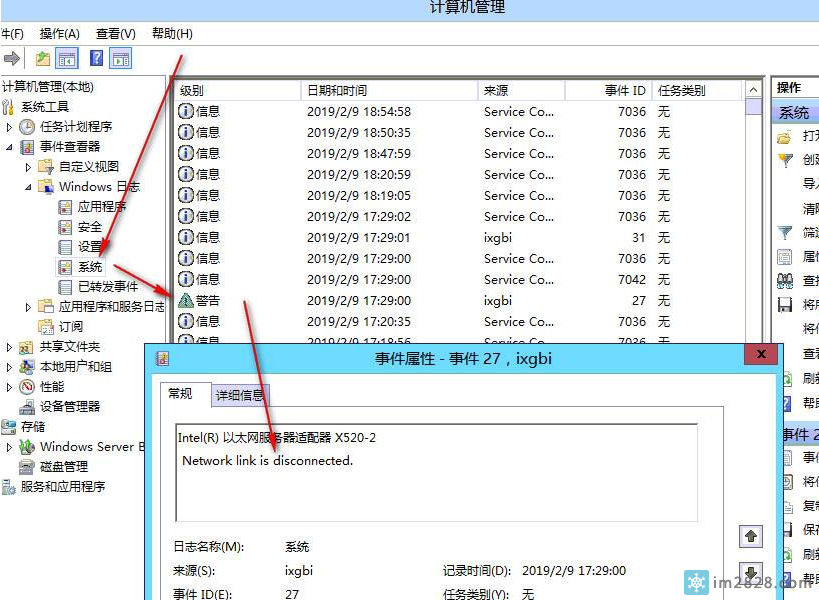Click the 复制 copy event icon
The width and height of the screenshot is (819, 600).
tap(790, 500)
